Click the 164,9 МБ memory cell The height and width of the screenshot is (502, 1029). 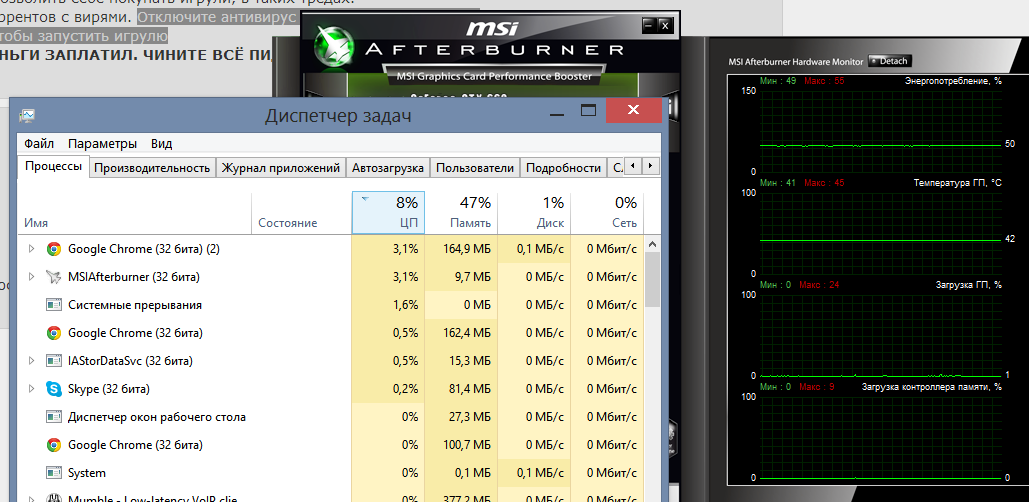tap(461, 249)
